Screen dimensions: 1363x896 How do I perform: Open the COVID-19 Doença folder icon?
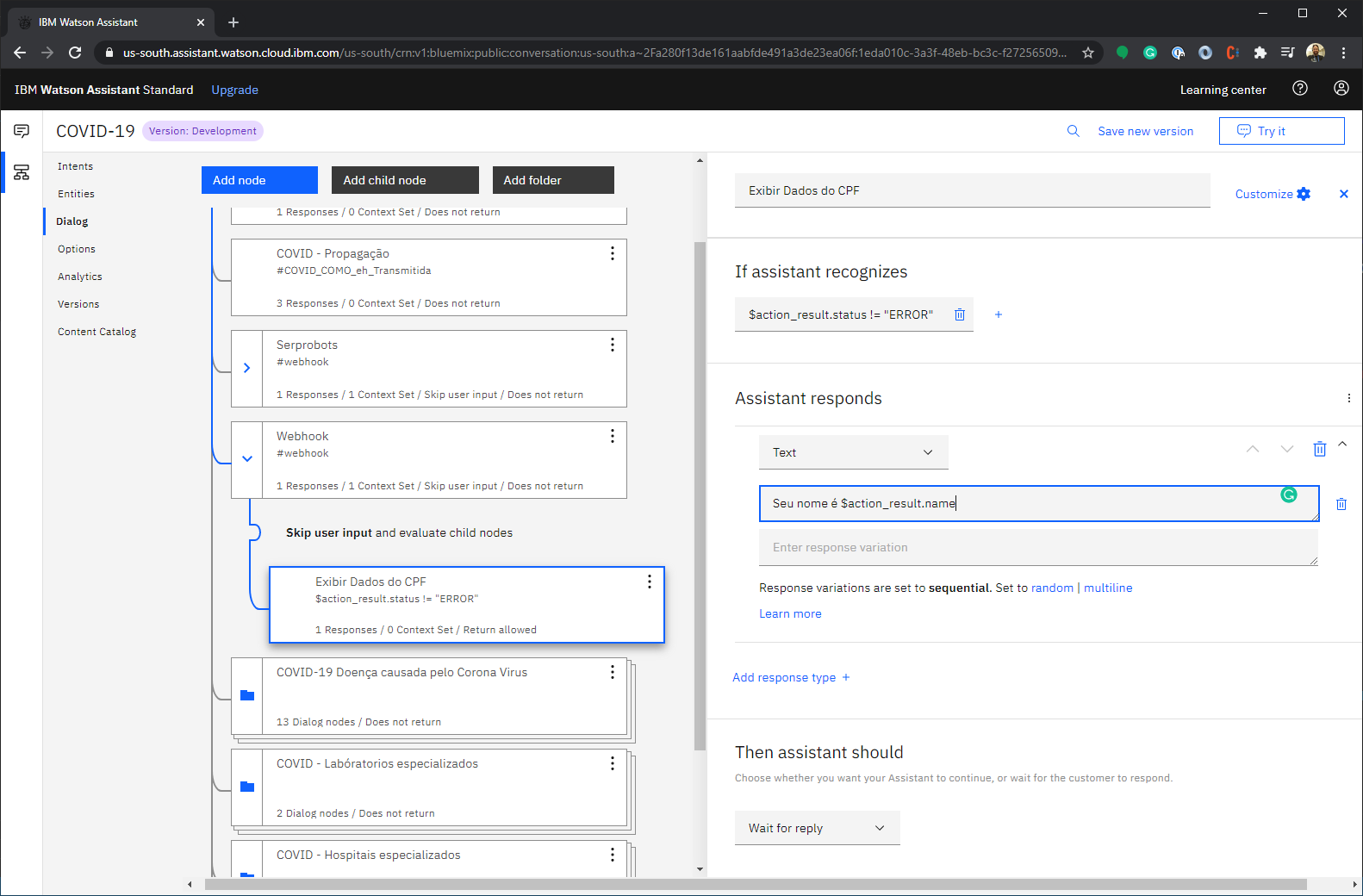tap(247, 695)
